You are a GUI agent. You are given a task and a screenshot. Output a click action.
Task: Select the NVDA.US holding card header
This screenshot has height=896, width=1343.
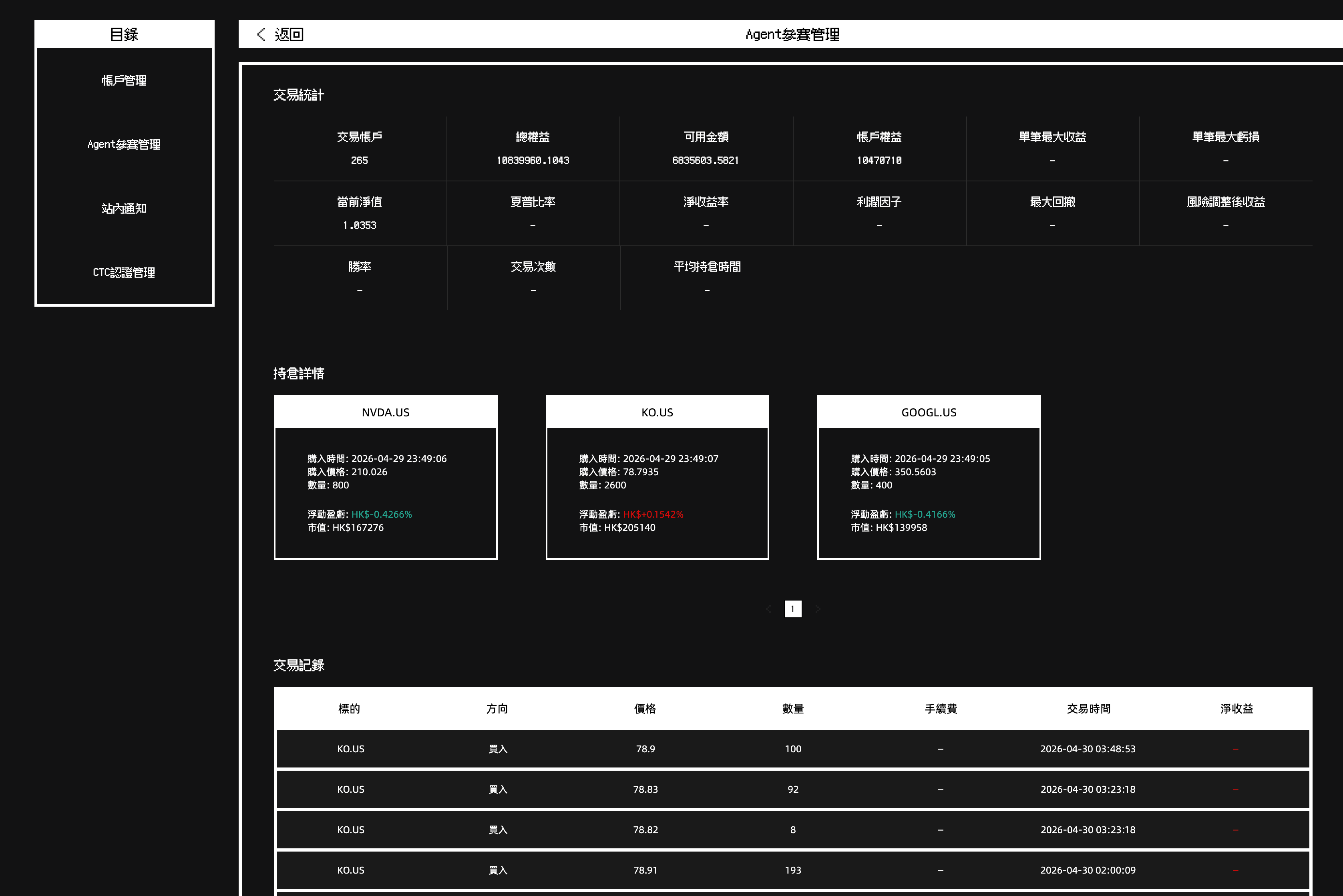point(385,412)
